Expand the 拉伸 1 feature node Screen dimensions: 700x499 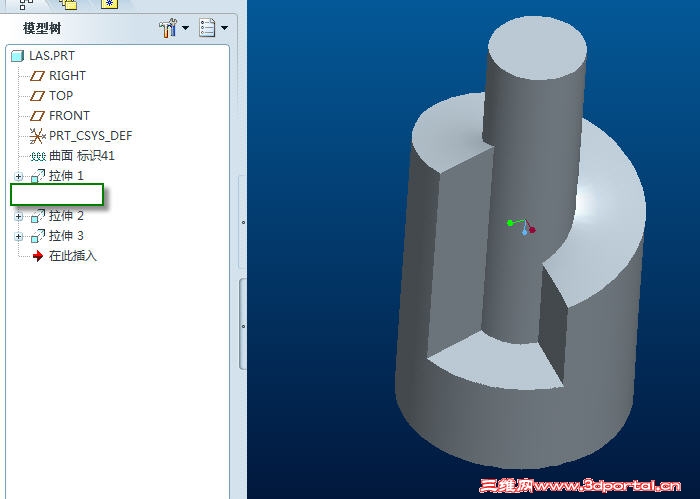pyautogui.click(x=18, y=176)
